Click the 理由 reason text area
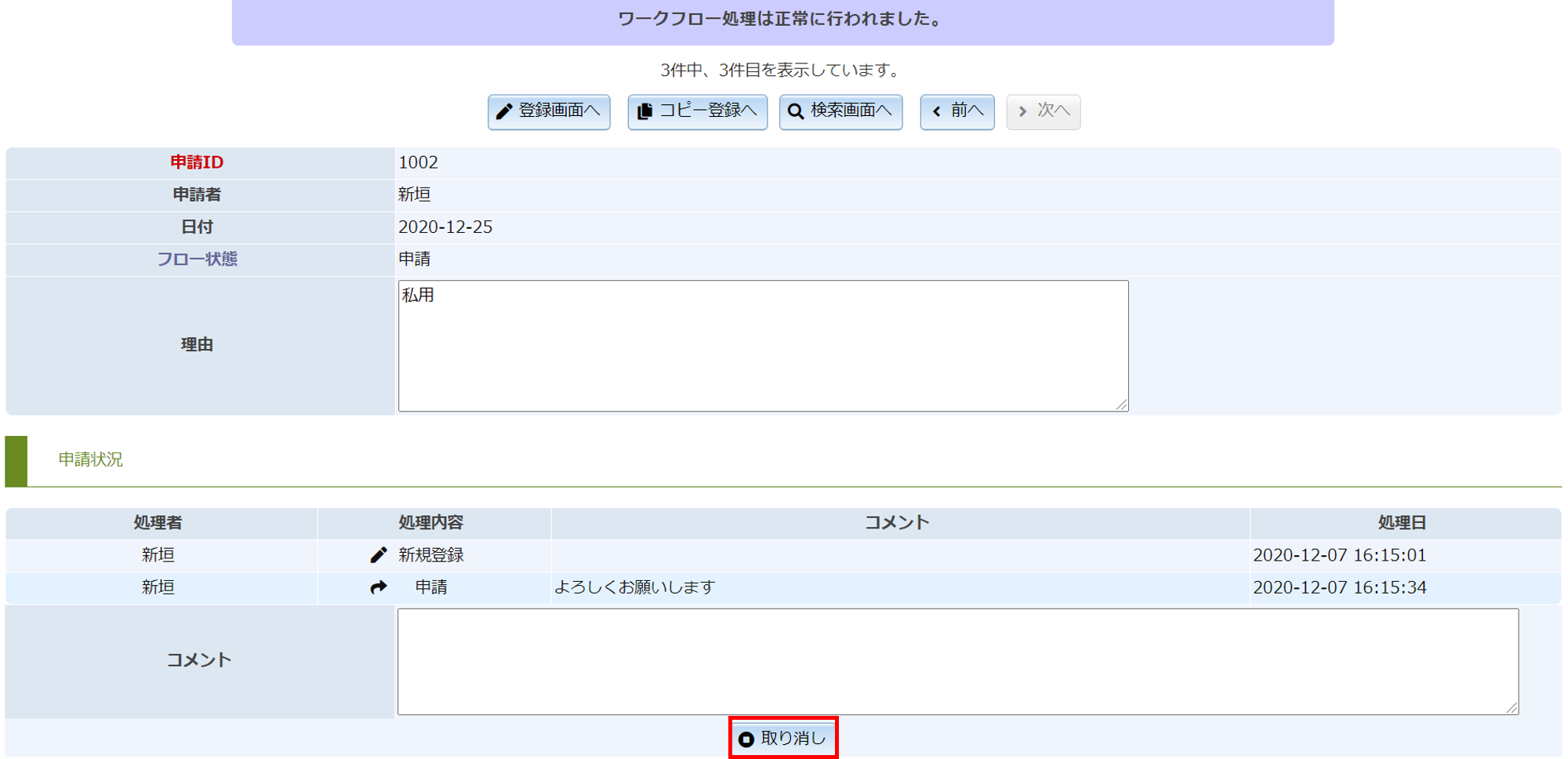The height and width of the screenshot is (759, 1568). 763,346
